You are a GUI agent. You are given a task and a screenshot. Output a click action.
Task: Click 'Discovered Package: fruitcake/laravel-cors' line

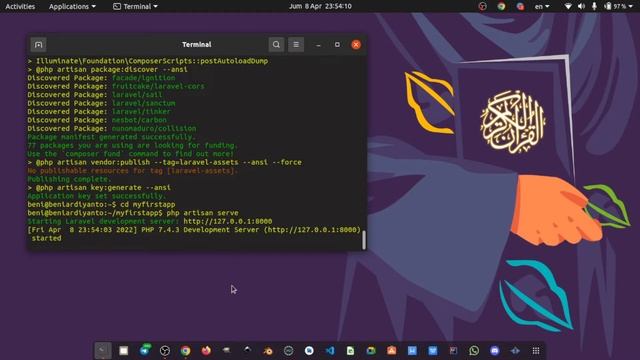pyautogui.click(x=116, y=86)
